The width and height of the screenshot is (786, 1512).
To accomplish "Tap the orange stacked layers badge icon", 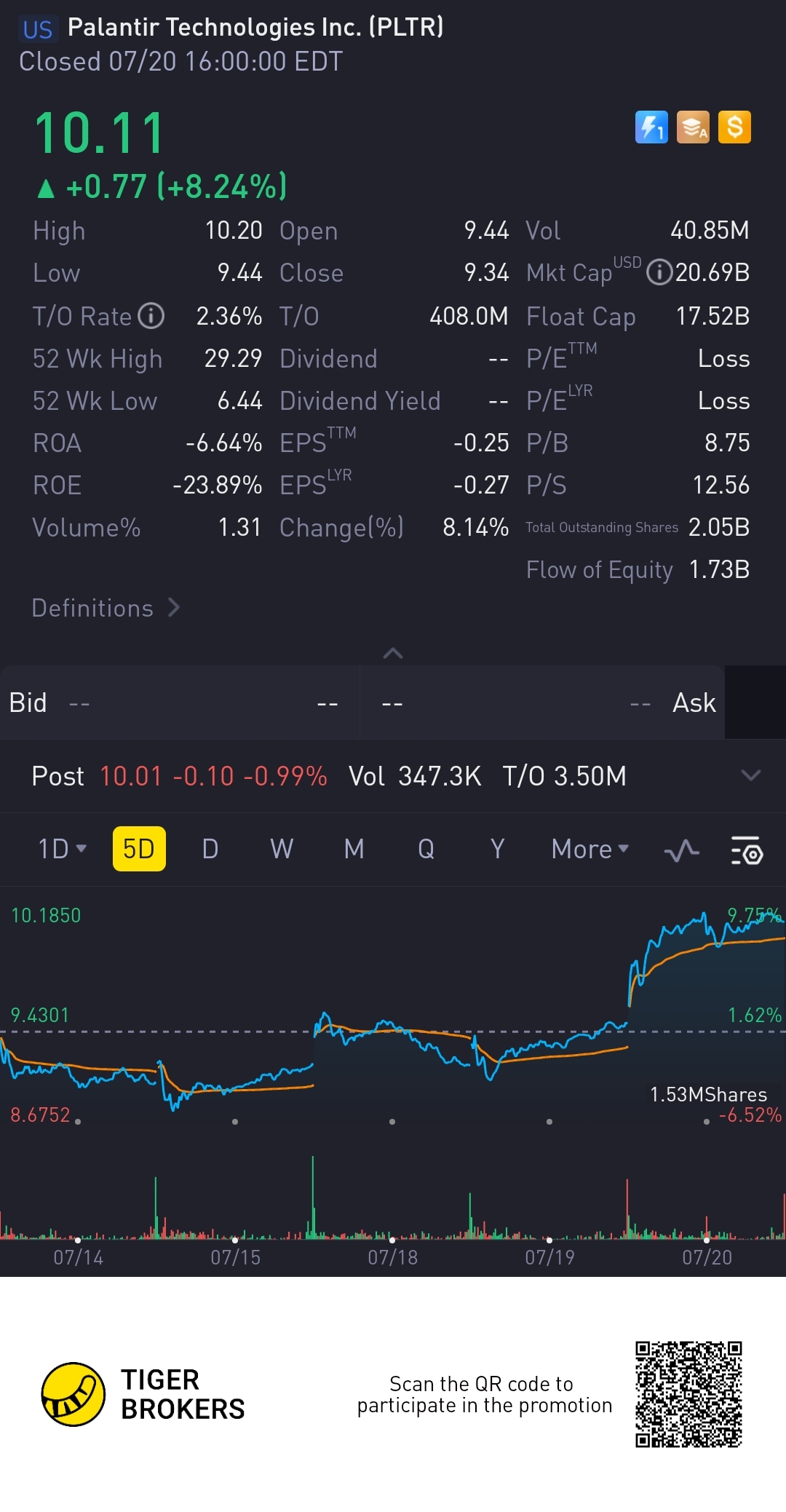I will [693, 127].
